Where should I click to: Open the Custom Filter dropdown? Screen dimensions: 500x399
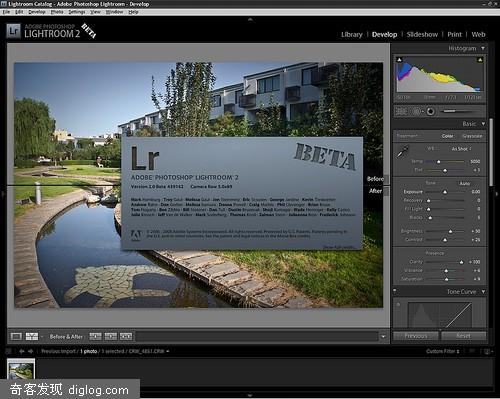pos(443,351)
